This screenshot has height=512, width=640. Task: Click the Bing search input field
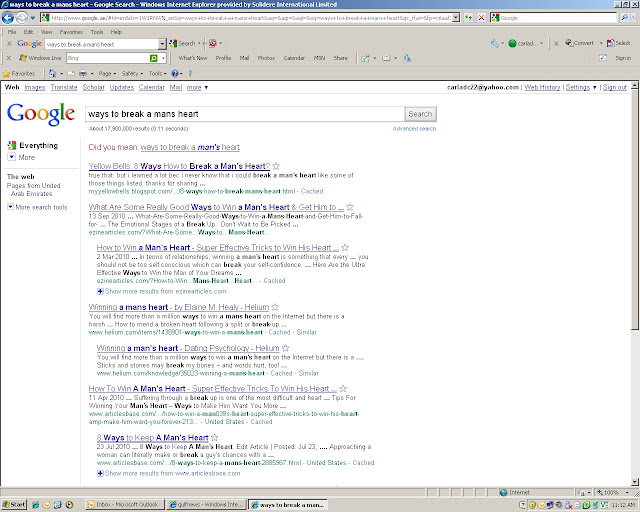(x=108, y=58)
